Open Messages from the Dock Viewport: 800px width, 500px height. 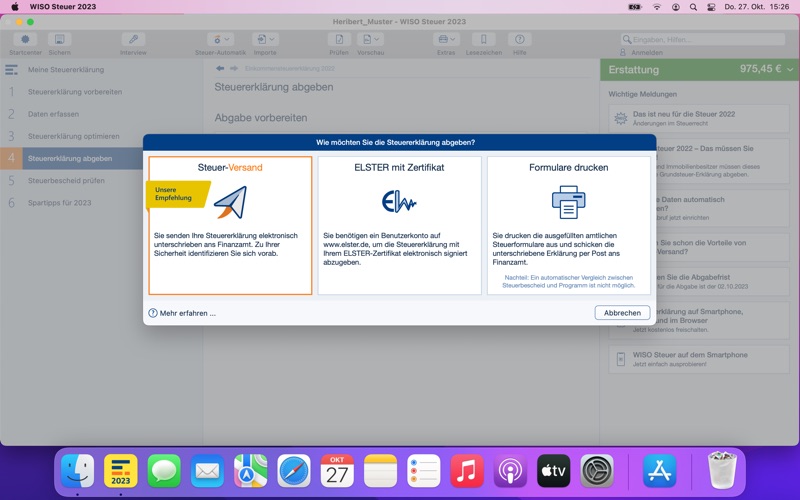coord(164,470)
